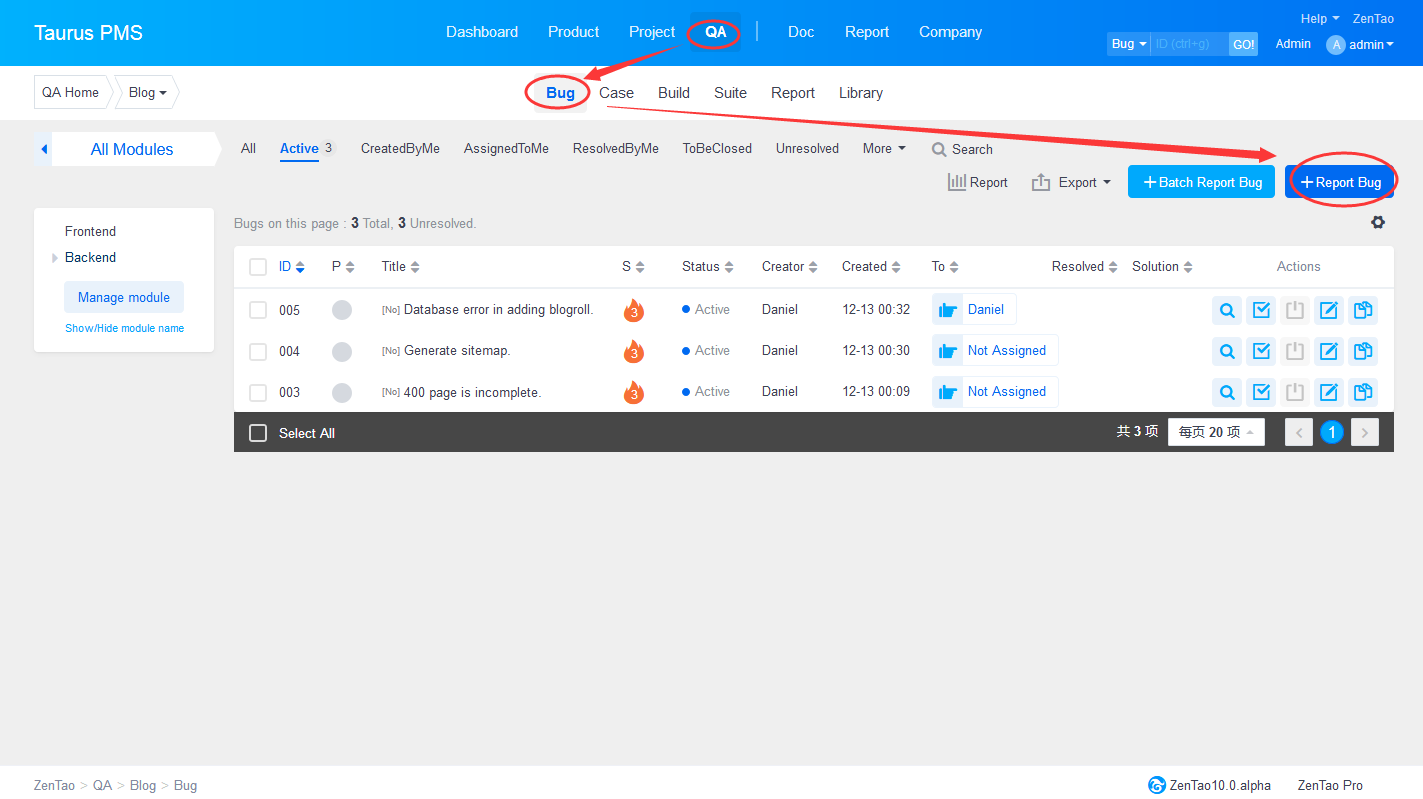Click severity flame icon for bug 003

coord(633,392)
